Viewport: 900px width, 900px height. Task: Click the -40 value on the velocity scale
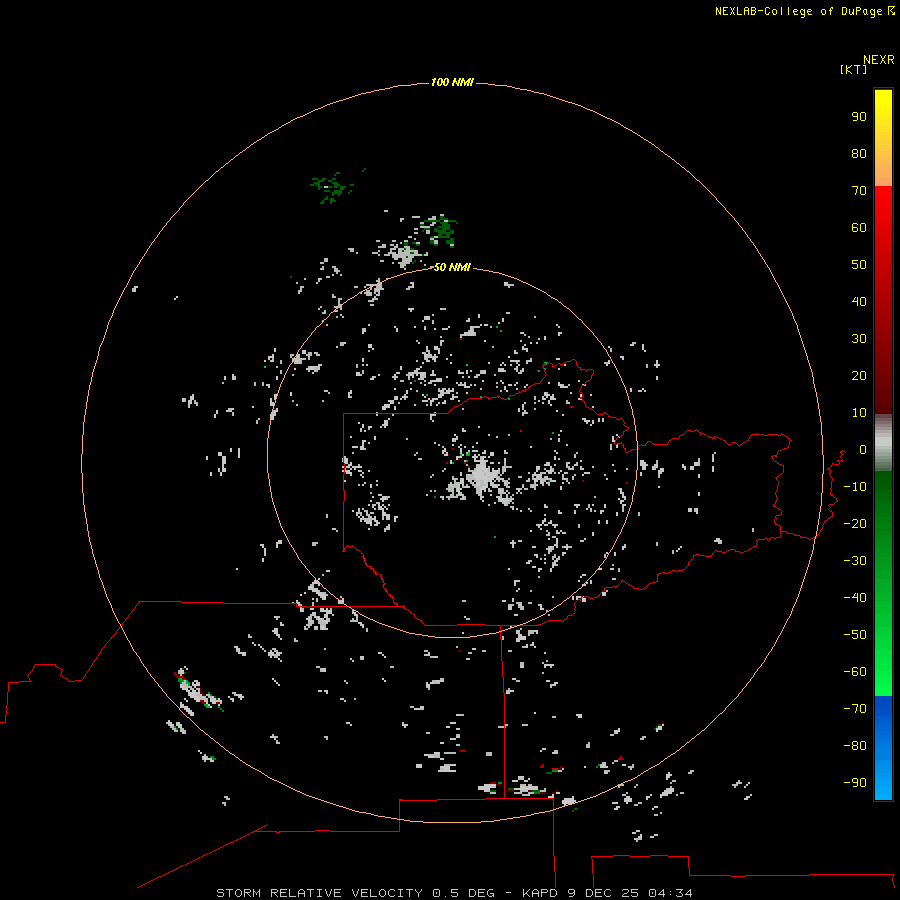855,598
